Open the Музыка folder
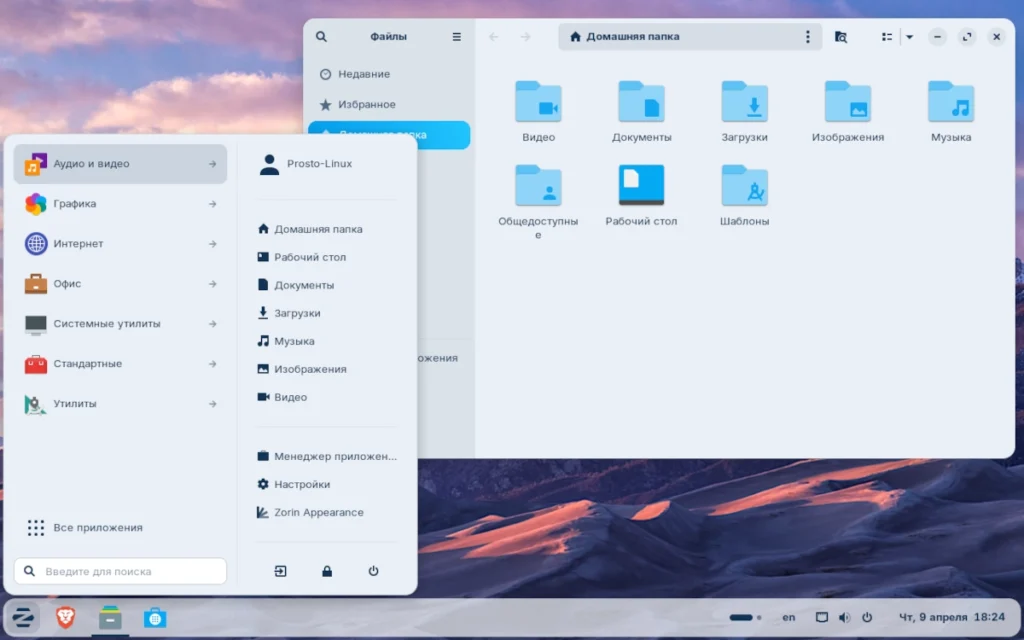This screenshot has width=1024, height=640. click(x=951, y=111)
